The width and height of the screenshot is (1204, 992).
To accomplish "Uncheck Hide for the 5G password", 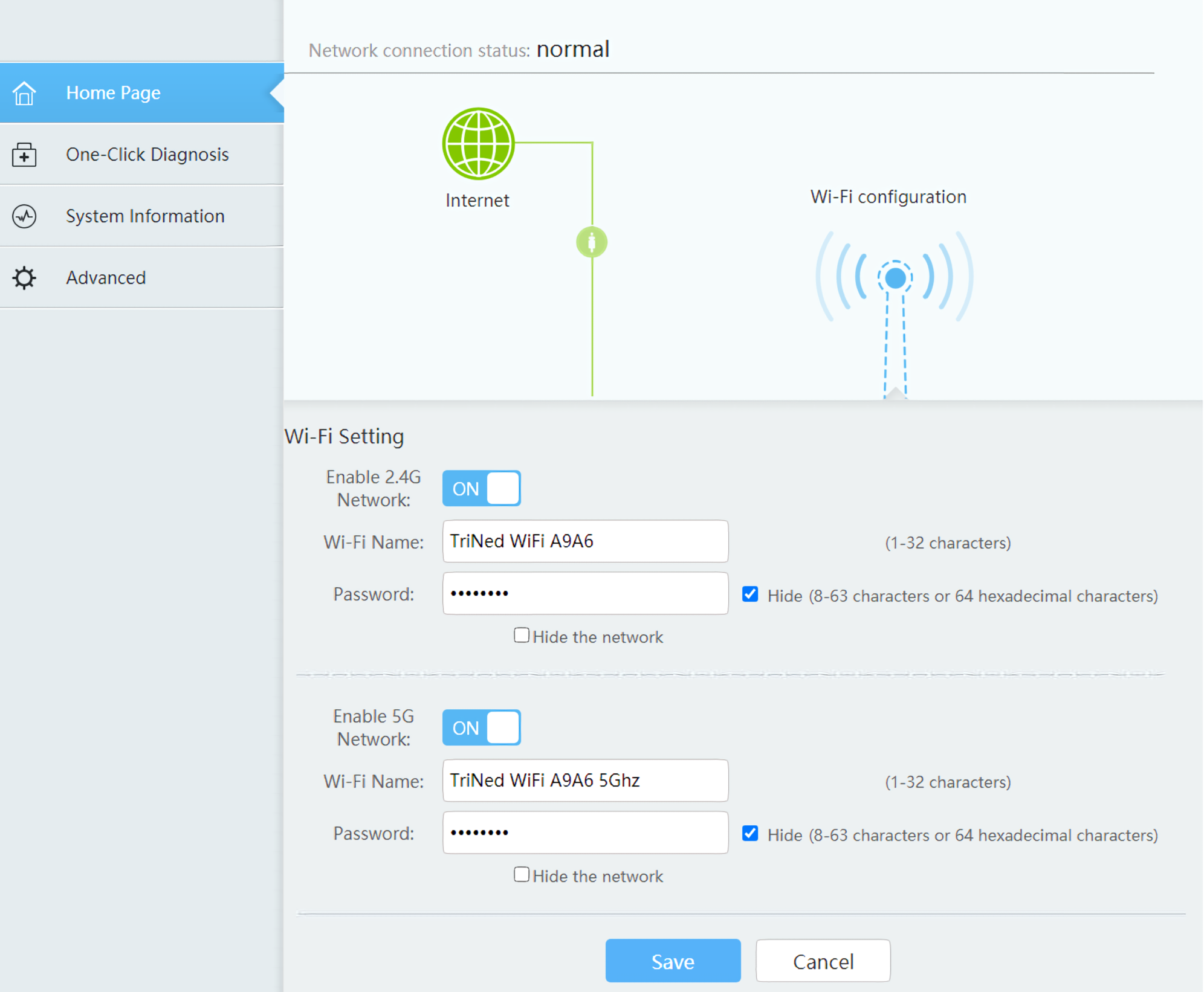I will (750, 834).
